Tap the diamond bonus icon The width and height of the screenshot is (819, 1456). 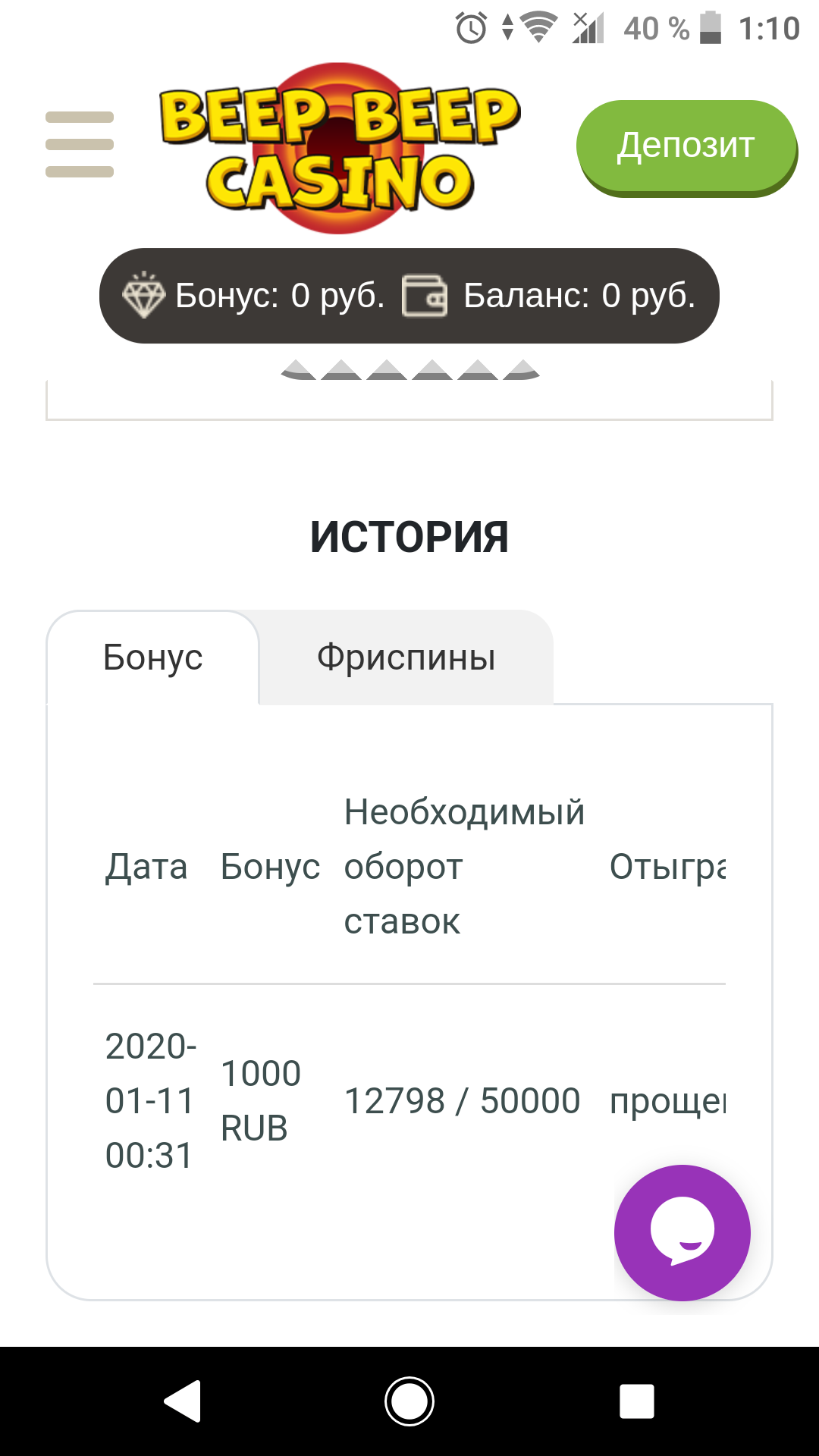pos(143,296)
